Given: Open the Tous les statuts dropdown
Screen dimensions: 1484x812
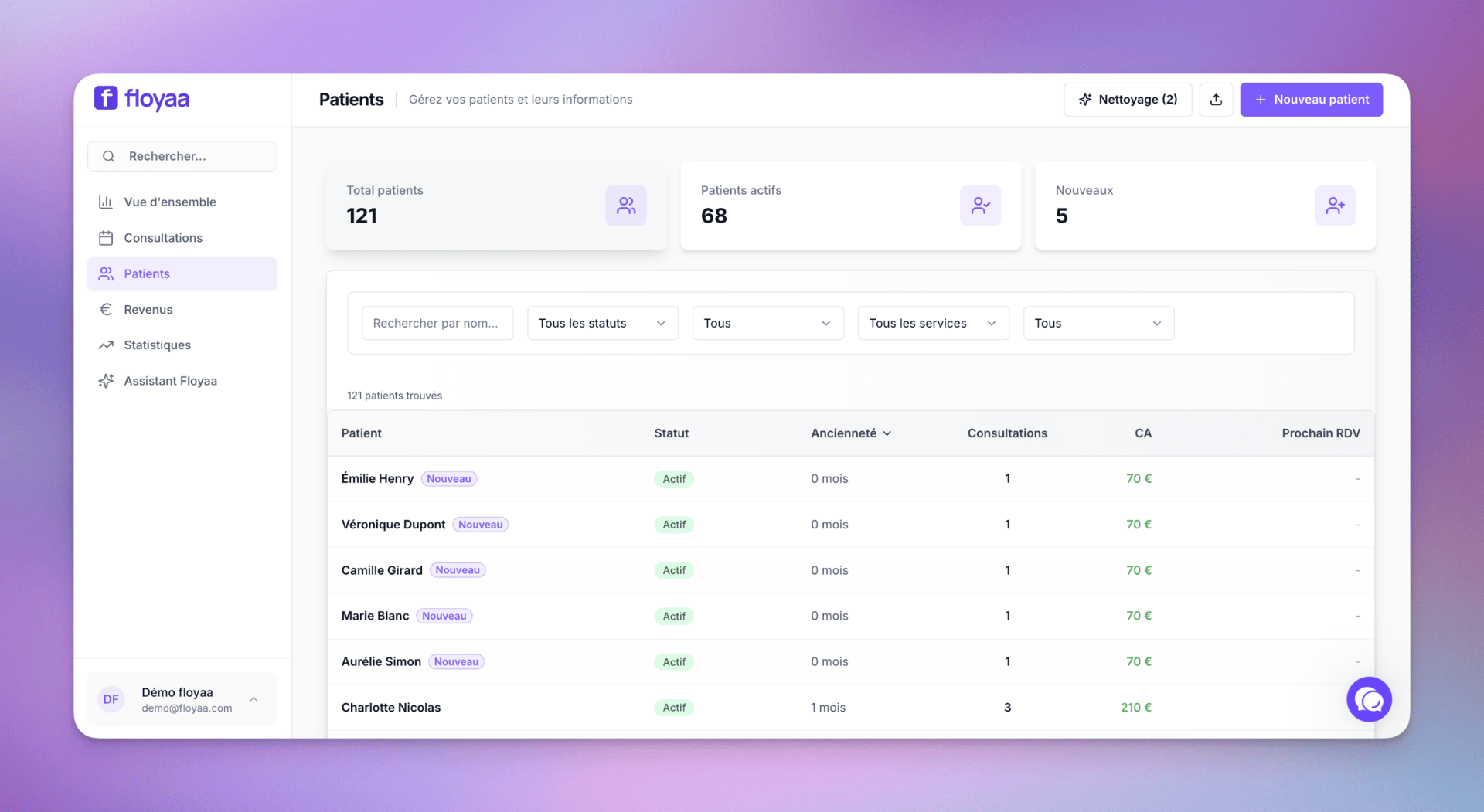Looking at the screenshot, I should point(602,323).
